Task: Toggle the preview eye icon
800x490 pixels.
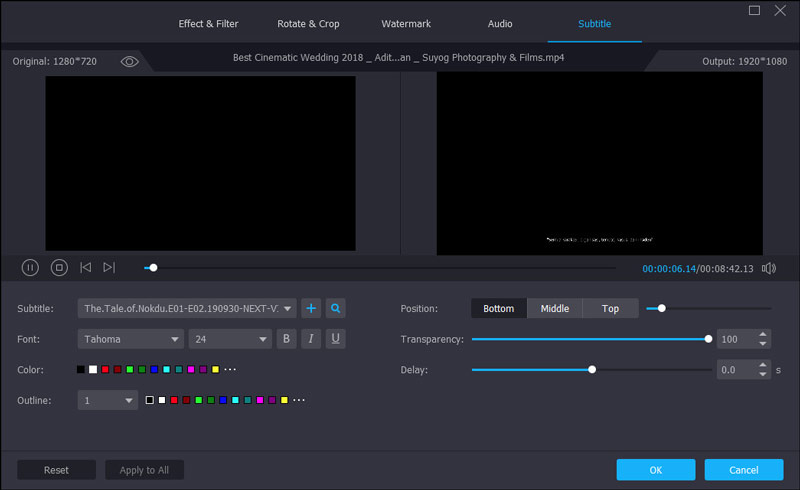Action: [x=129, y=62]
